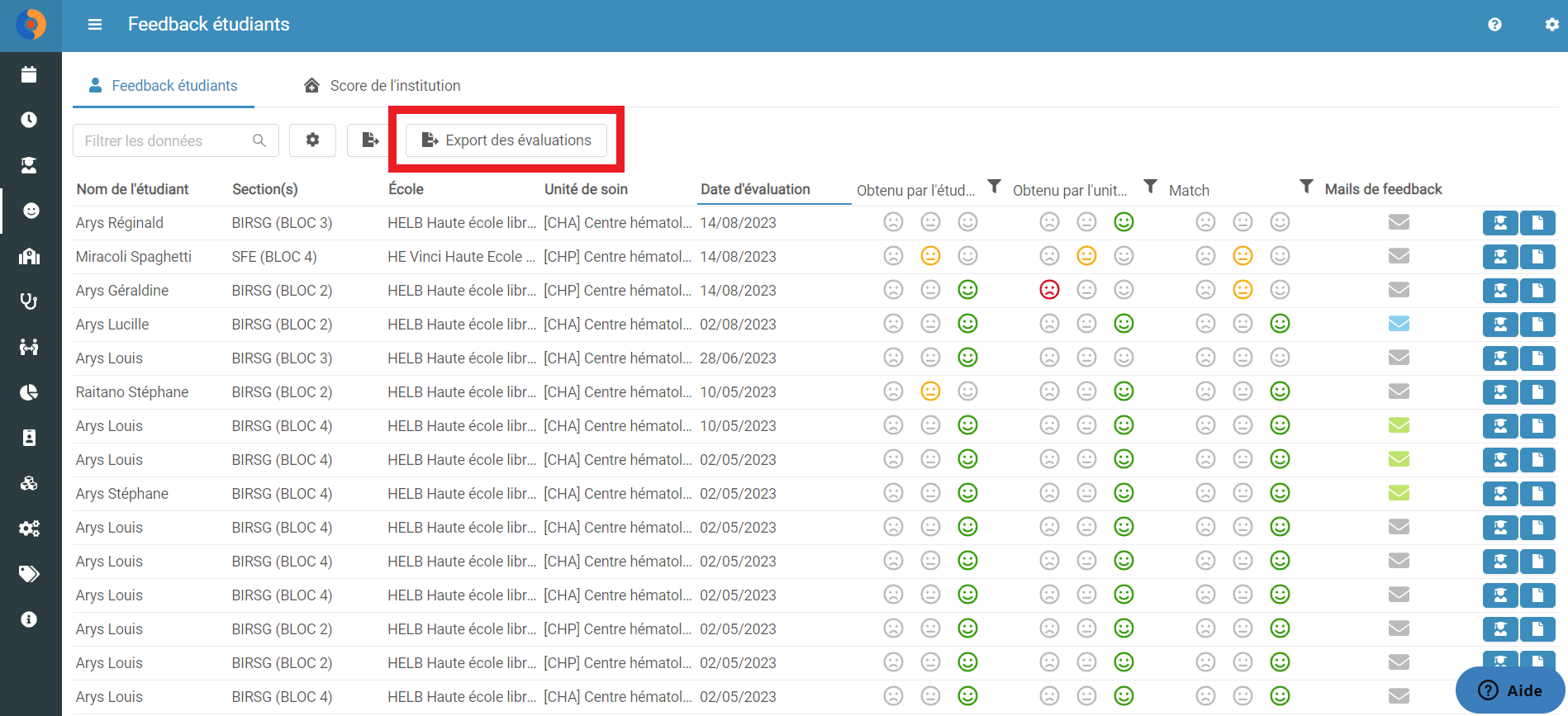Open the pie chart icon in the sidebar
Viewport: 1568px width, 716px height.
[29, 392]
